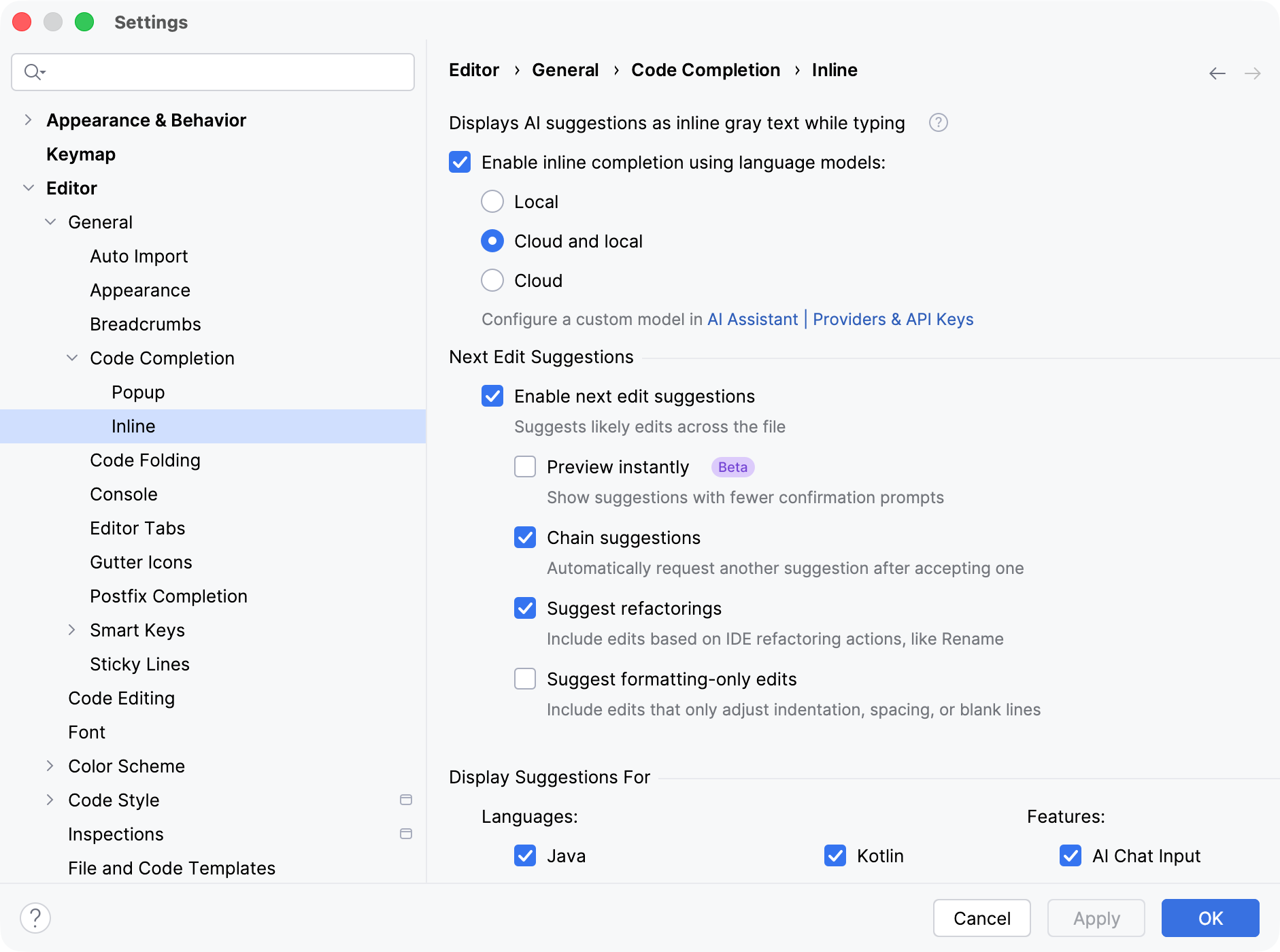
Task: Click the search magnifier icon in settings search
Action: point(34,71)
